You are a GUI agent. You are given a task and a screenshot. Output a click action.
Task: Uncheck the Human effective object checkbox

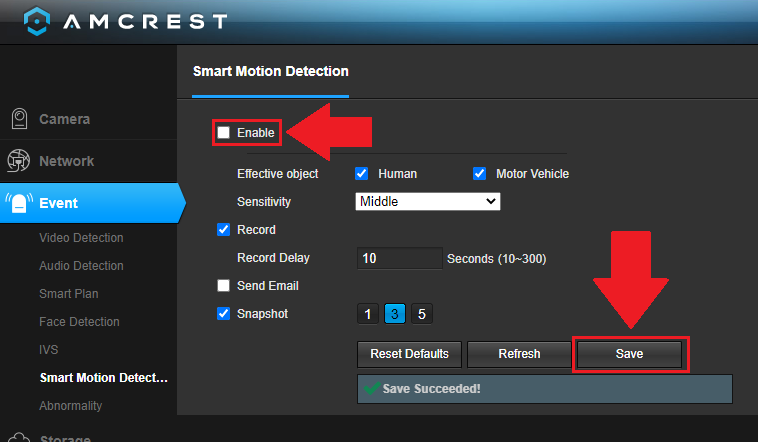click(362, 174)
